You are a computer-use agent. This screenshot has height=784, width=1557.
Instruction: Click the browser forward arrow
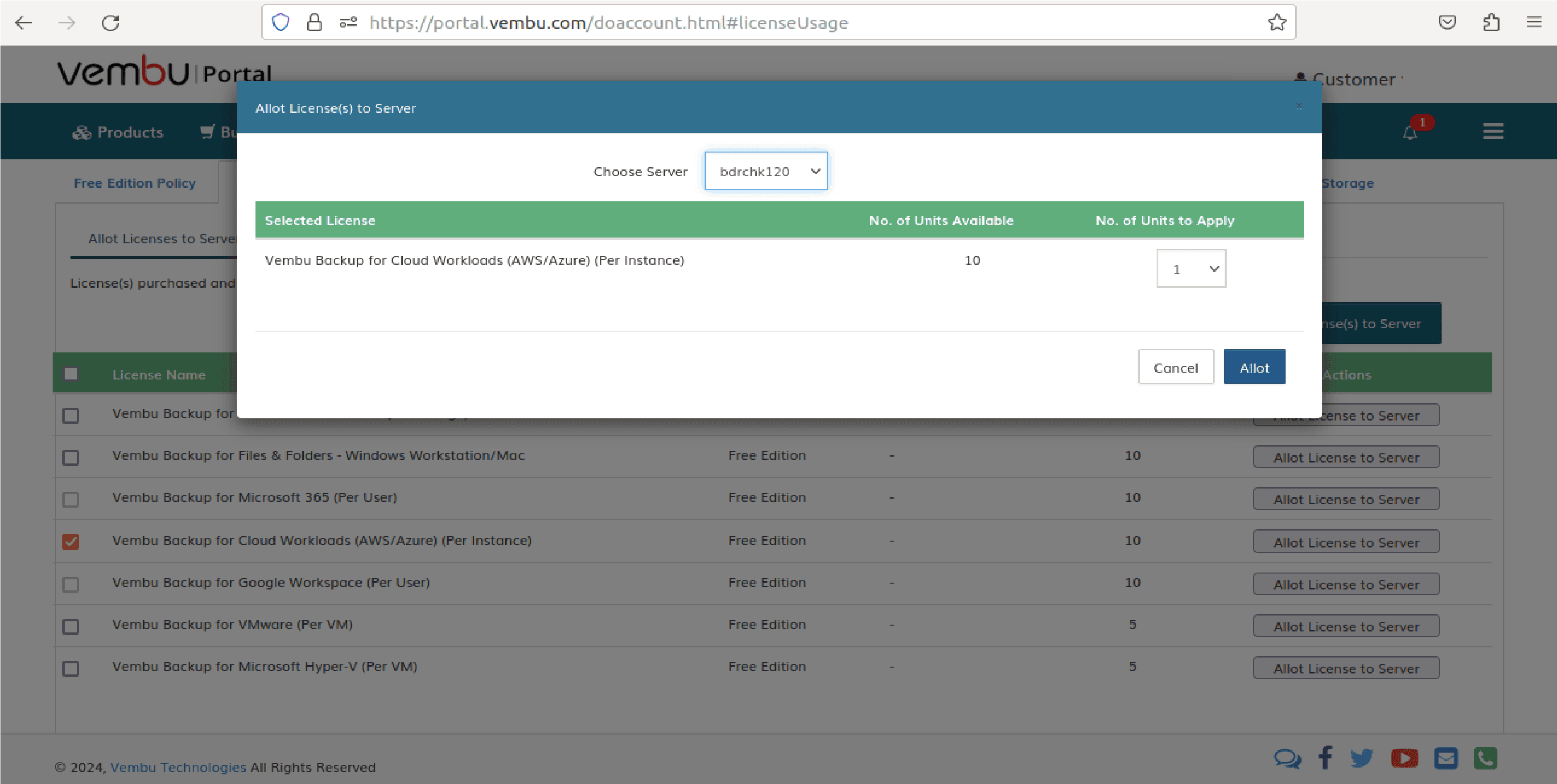click(x=67, y=23)
